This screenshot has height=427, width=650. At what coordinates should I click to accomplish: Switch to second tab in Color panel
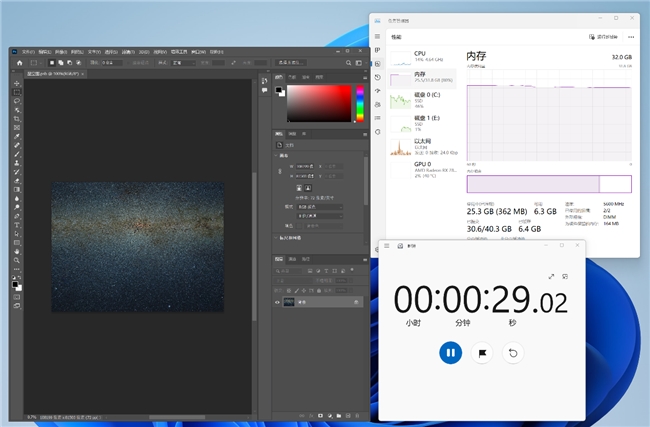pyautogui.click(x=292, y=77)
